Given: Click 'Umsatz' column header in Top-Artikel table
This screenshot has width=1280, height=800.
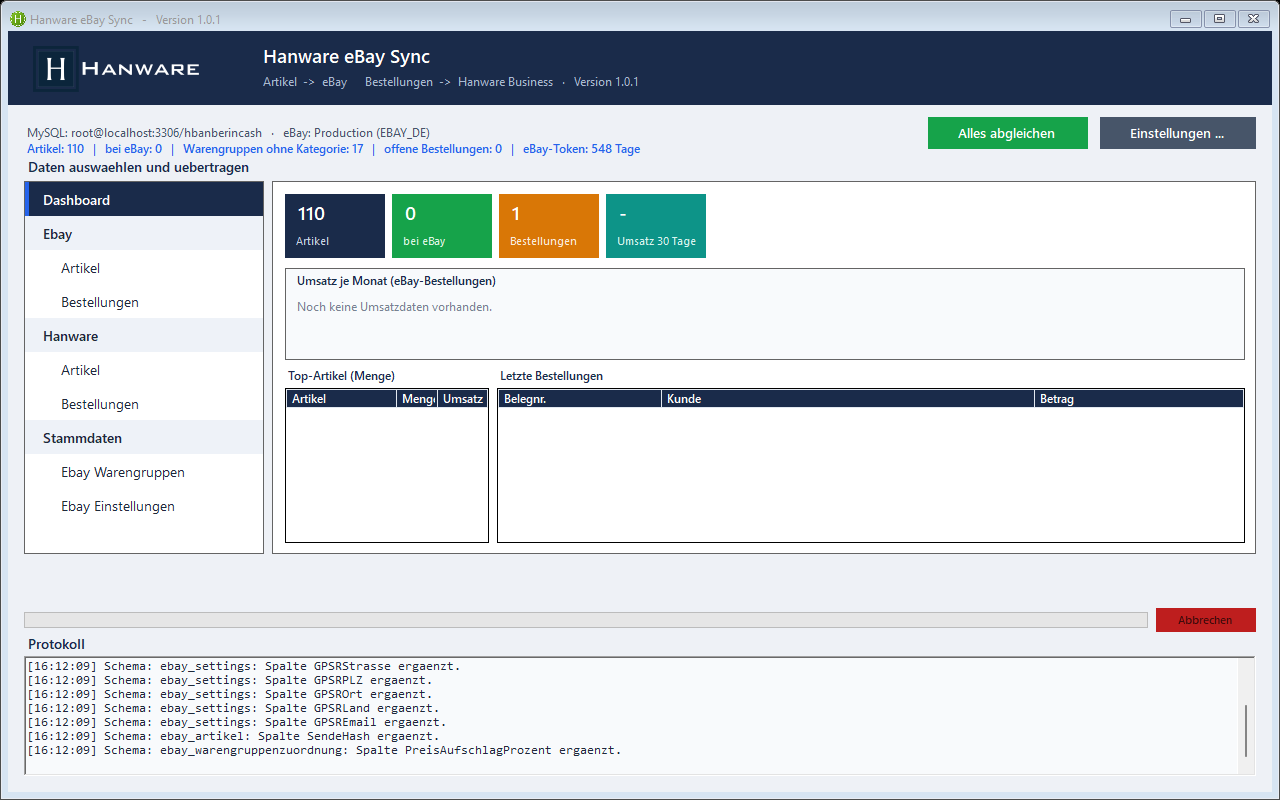Looking at the screenshot, I should point(462,399).
